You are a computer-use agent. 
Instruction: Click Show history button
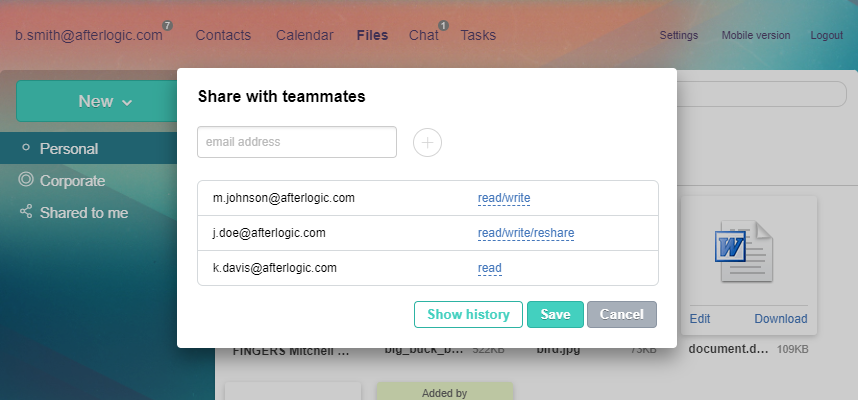coord(468,314)
